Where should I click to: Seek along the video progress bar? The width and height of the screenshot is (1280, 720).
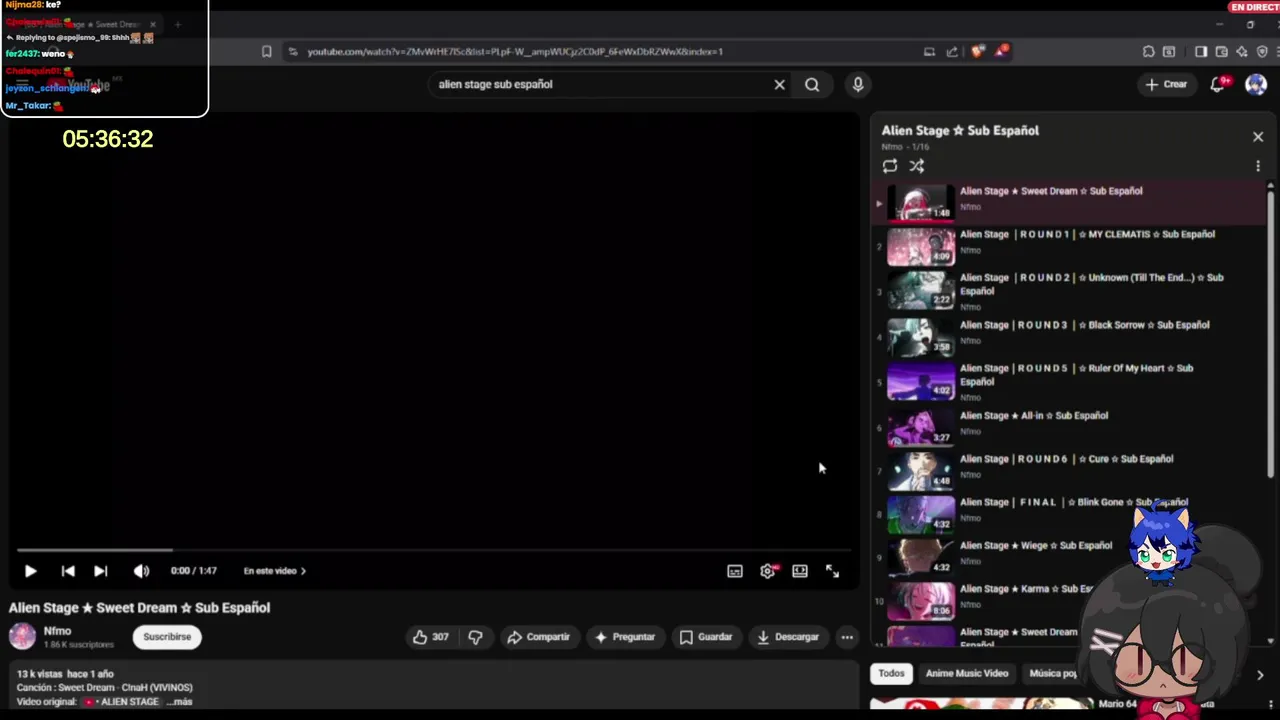[434, 549]
